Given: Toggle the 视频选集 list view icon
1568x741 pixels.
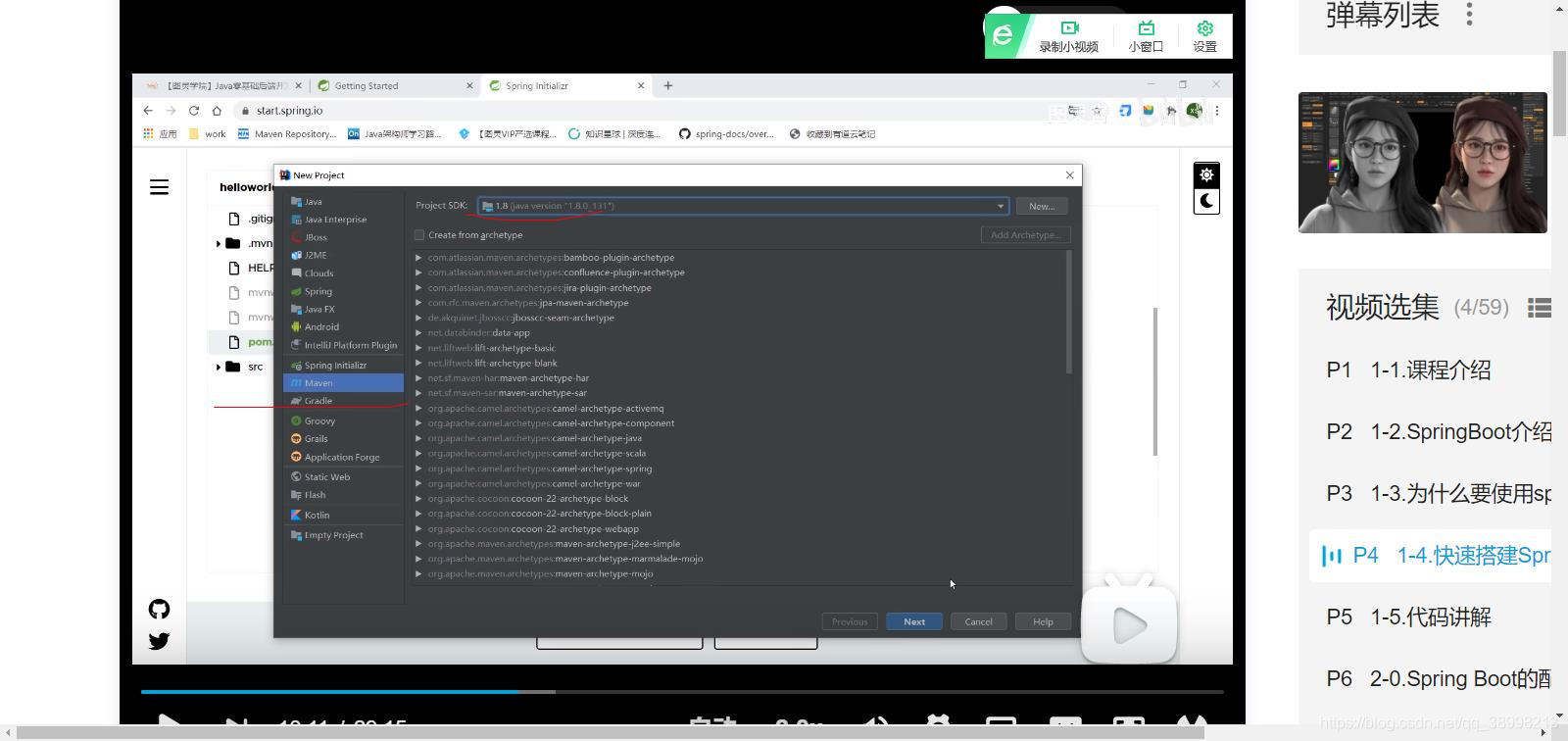Looking at the screenshot, I should click(1540, 308).
